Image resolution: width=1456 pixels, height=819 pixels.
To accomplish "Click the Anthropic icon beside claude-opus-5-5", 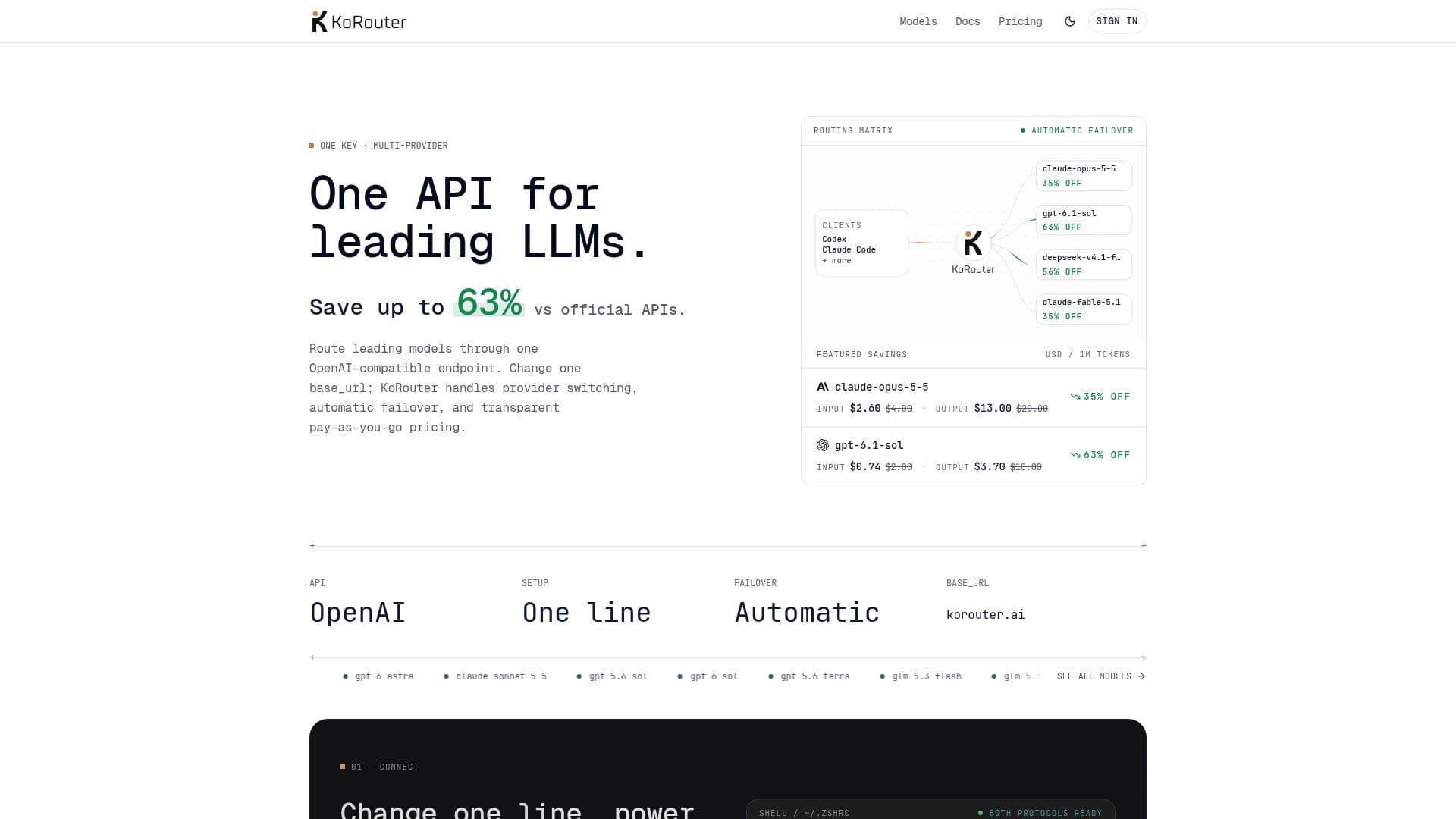I will point(823,387).
